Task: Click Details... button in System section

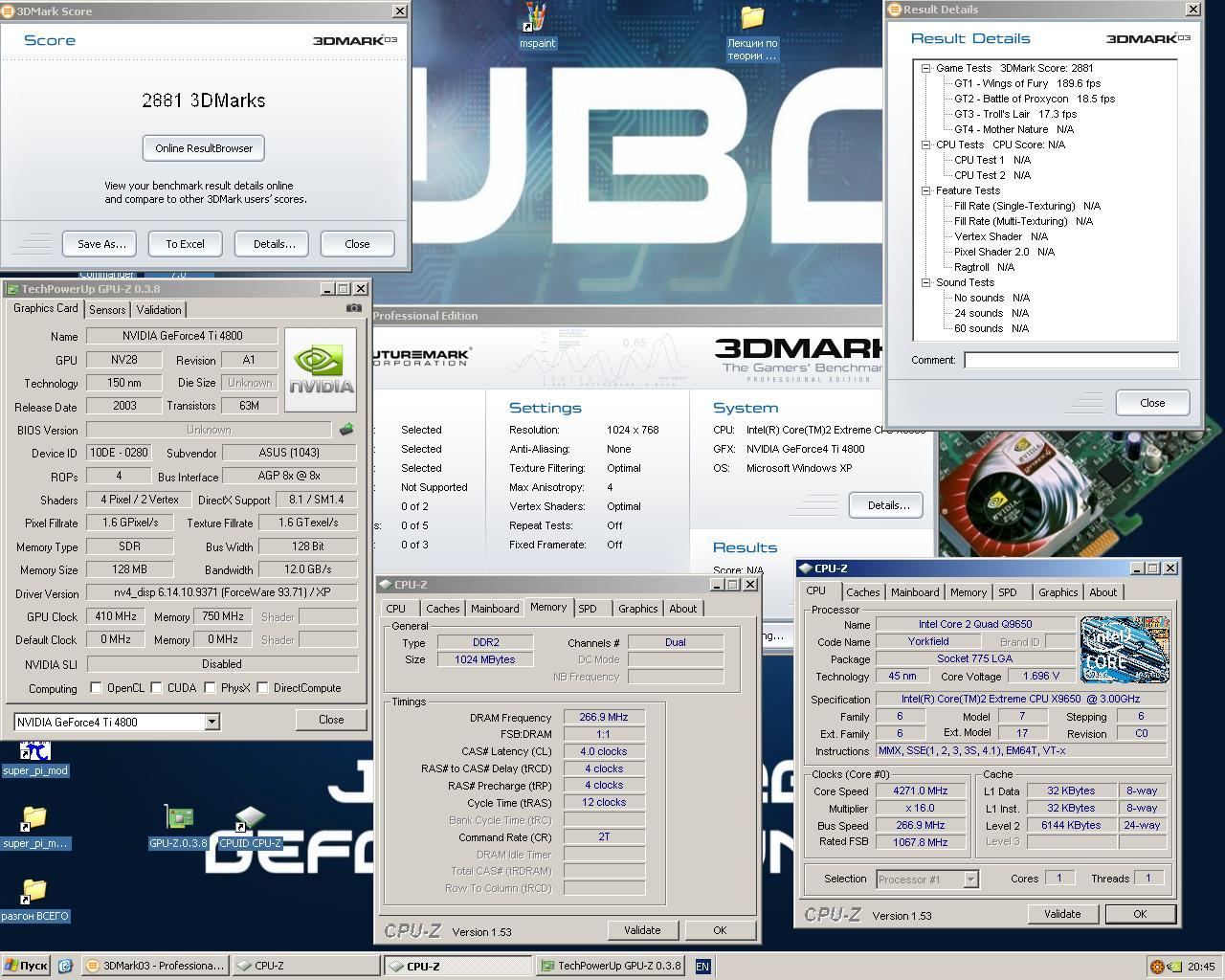Action: (886, 505)
